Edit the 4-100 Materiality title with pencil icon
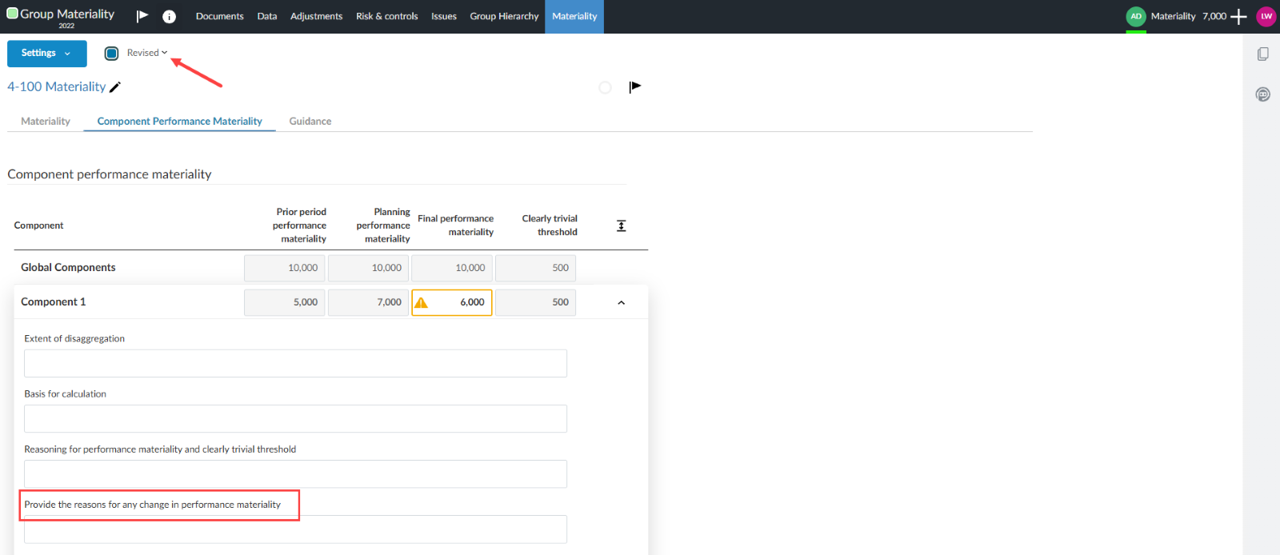The image size is (1280, 555). point(115,88)
